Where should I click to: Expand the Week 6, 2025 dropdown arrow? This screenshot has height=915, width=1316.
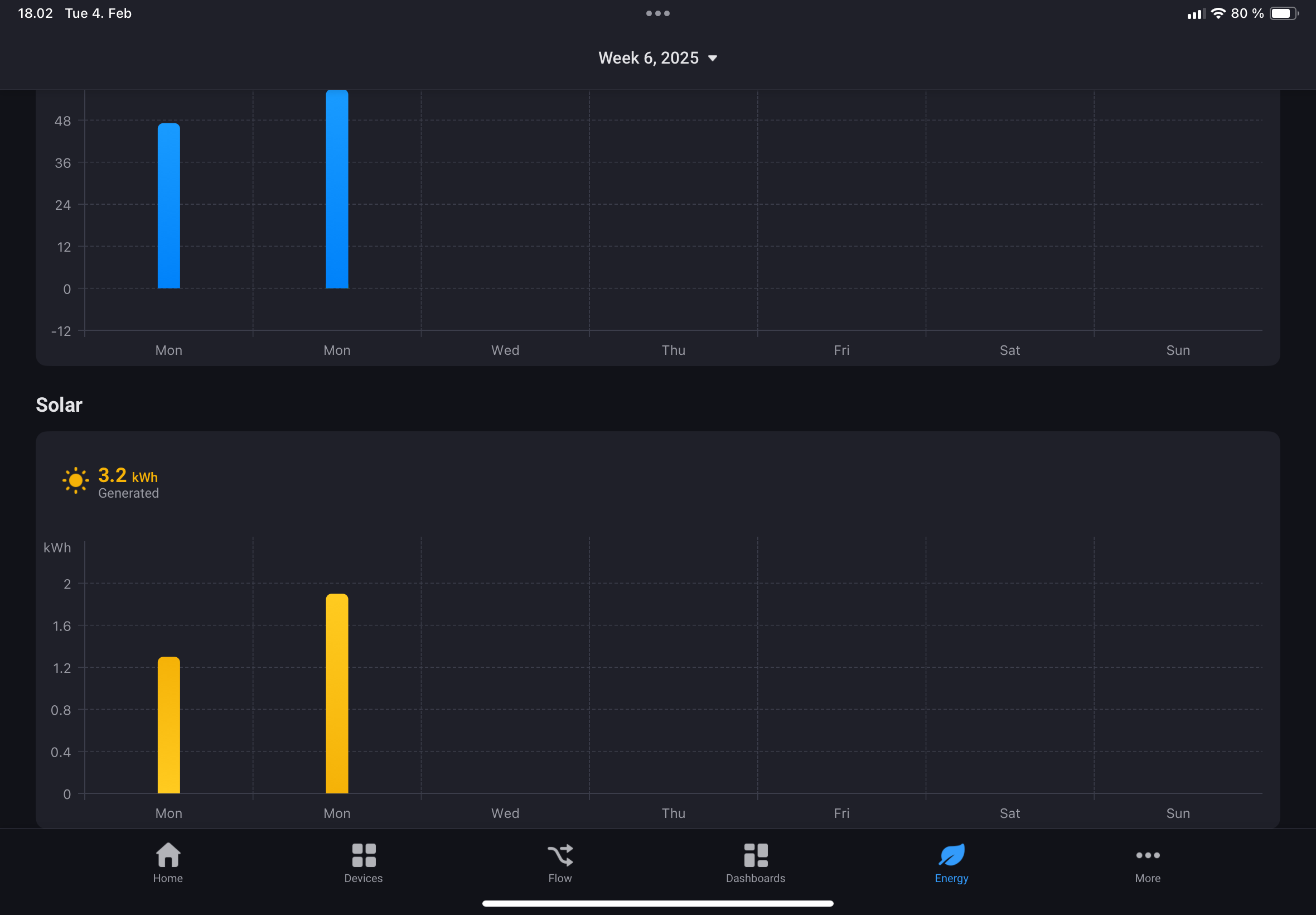713,59
